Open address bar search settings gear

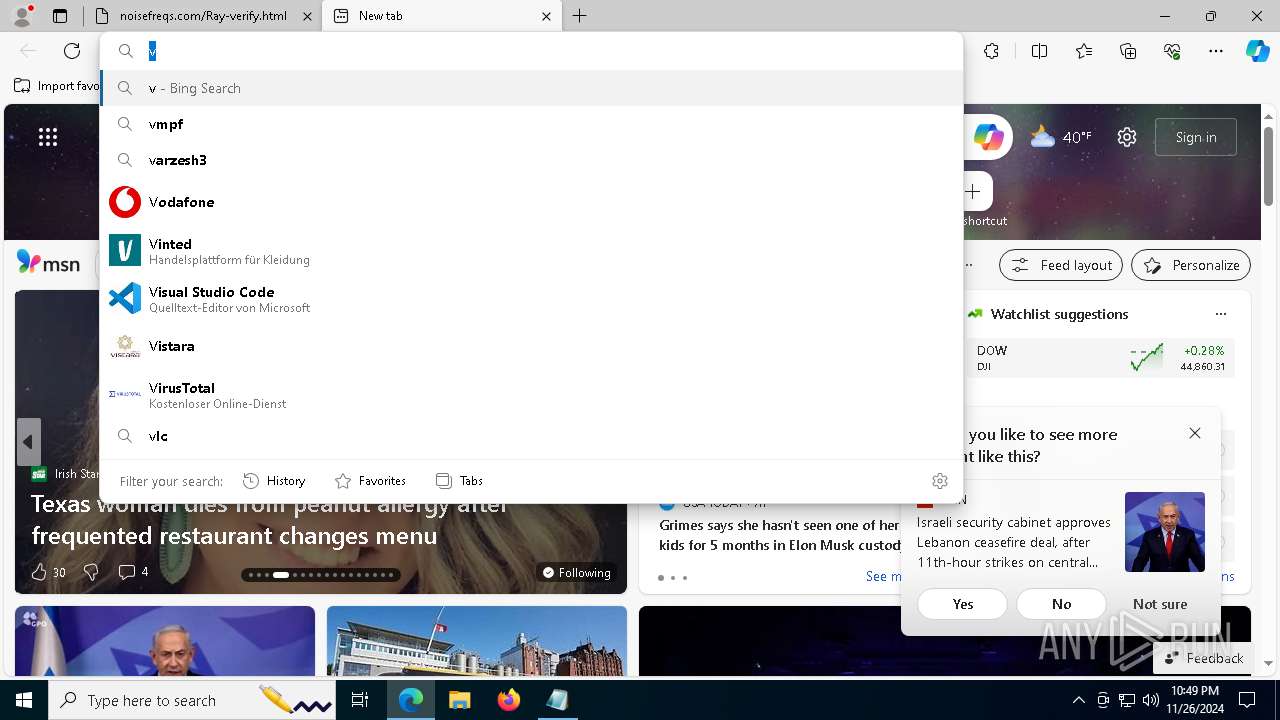939,481
